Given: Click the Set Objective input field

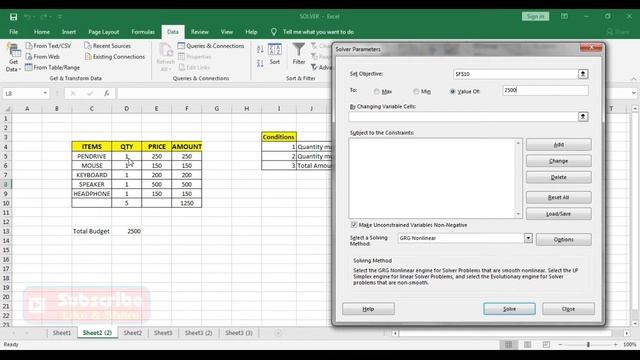Looking at the screenshot, I should 516,74.
